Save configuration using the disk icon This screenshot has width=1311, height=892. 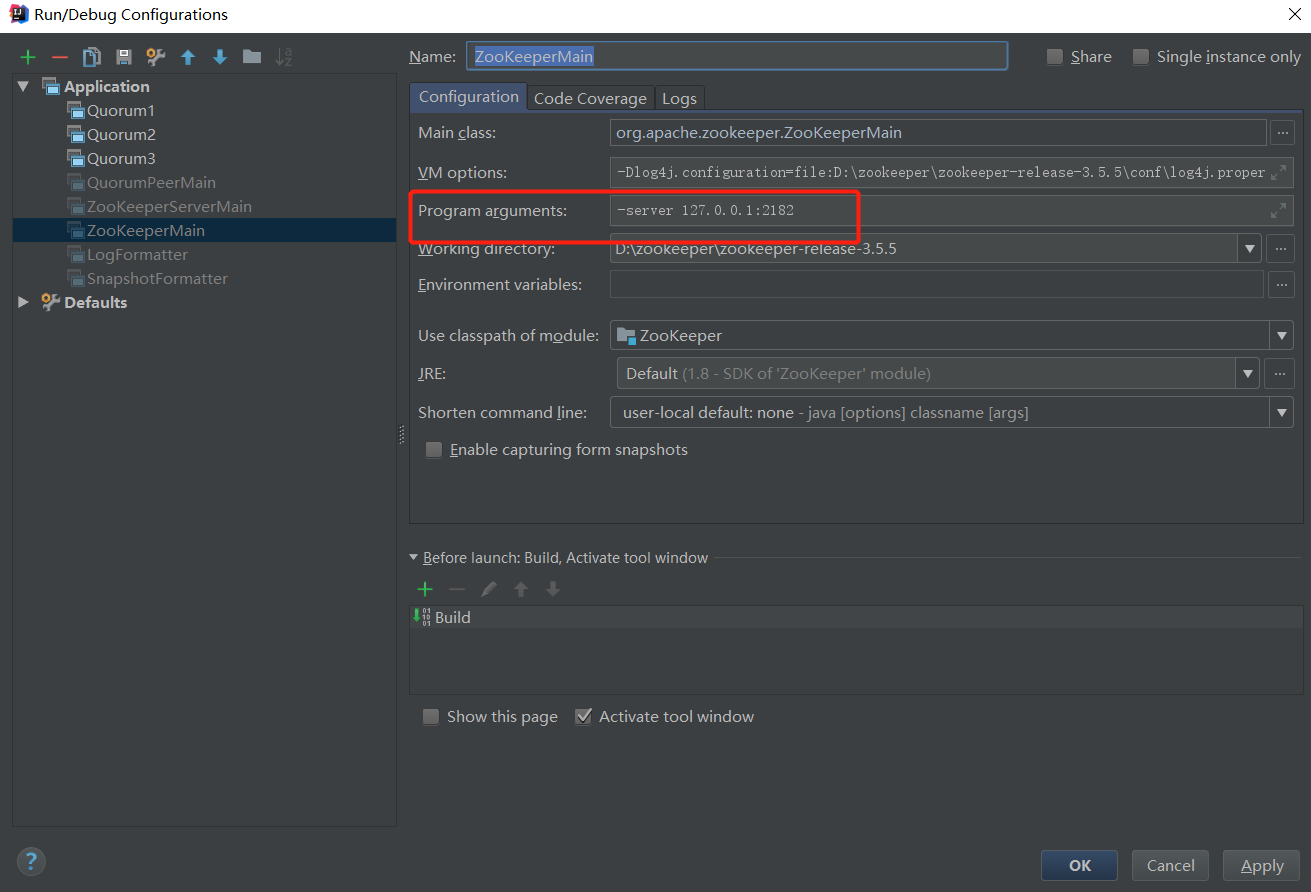click(x=124, y=57)
